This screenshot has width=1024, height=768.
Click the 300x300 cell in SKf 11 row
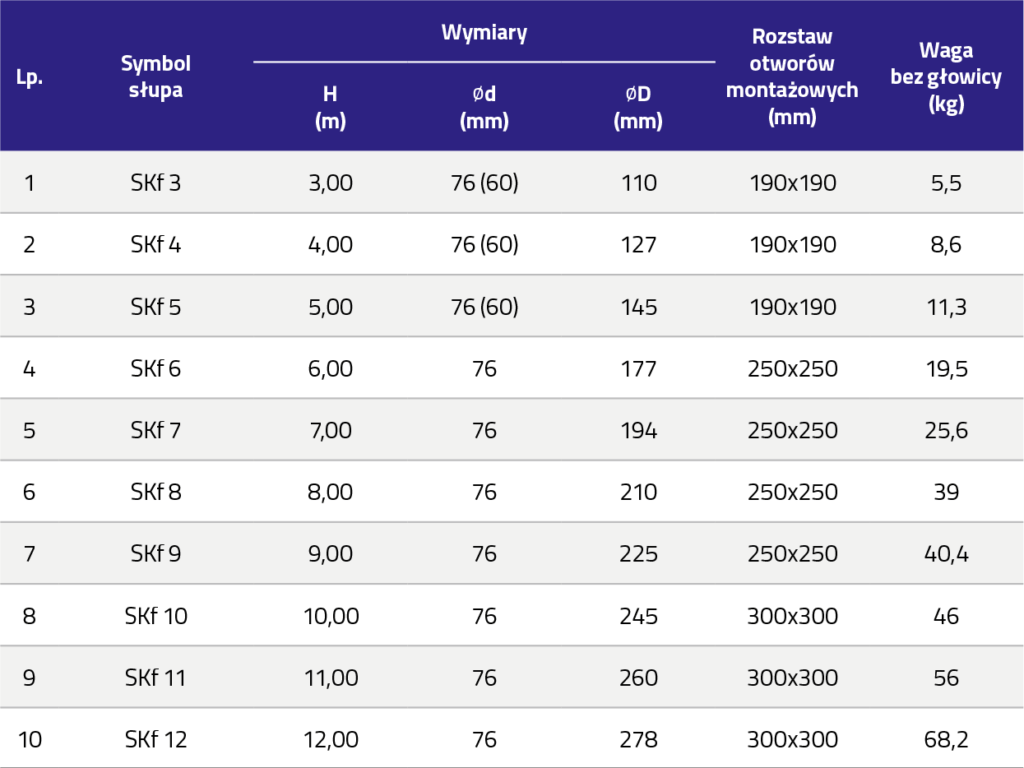(792, 679)
